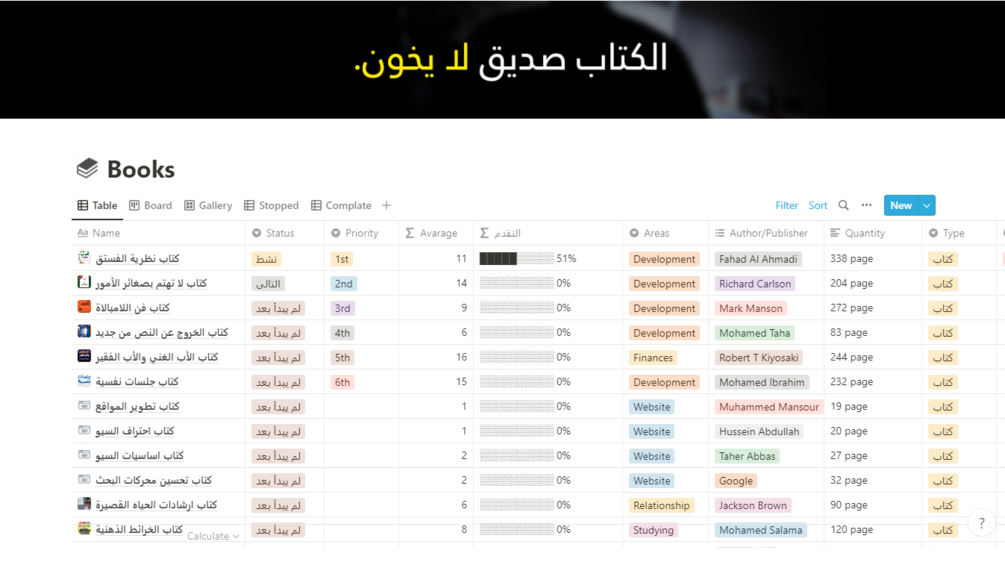Open the Calculate dropdown under Name column

pos(213,536)
